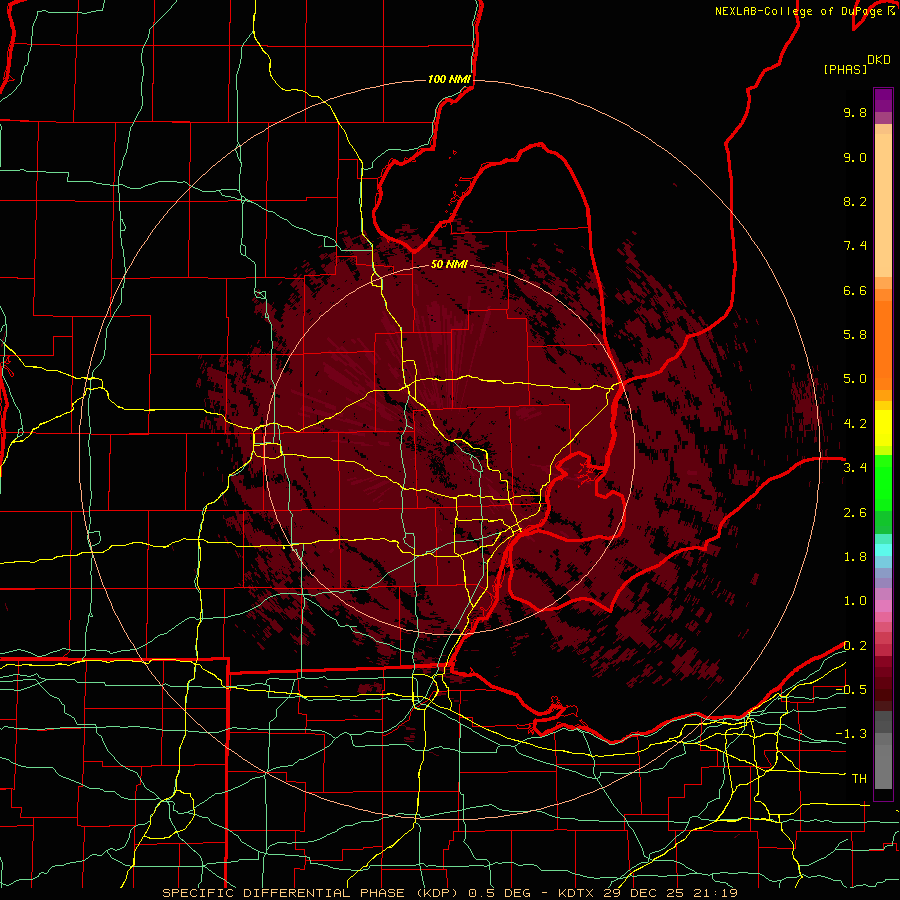Click the TH threshold label
The height and width of the screenshot is (900, 900).
pos(859,779)
